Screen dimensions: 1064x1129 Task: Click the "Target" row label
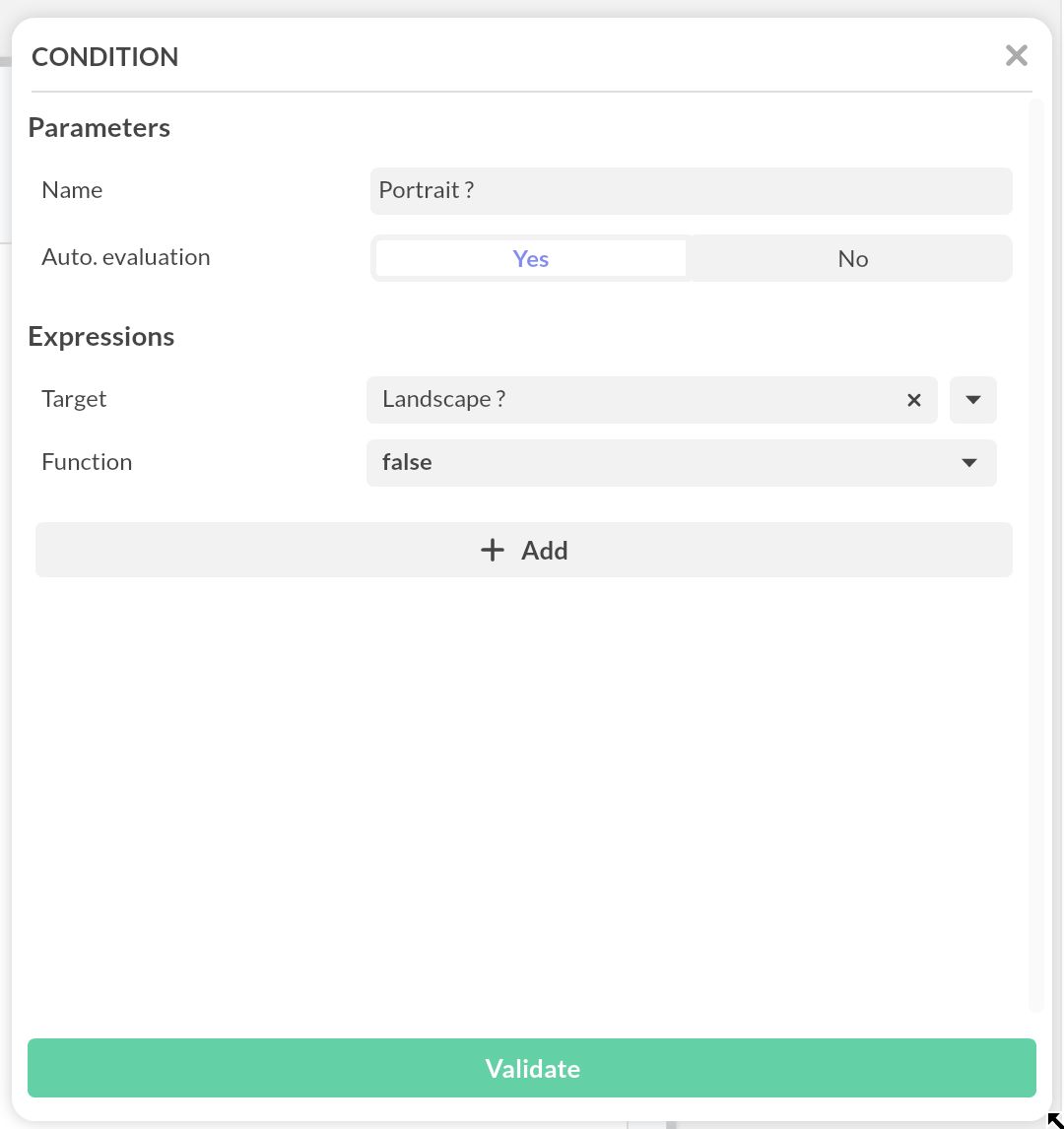(x=74, y=399)
